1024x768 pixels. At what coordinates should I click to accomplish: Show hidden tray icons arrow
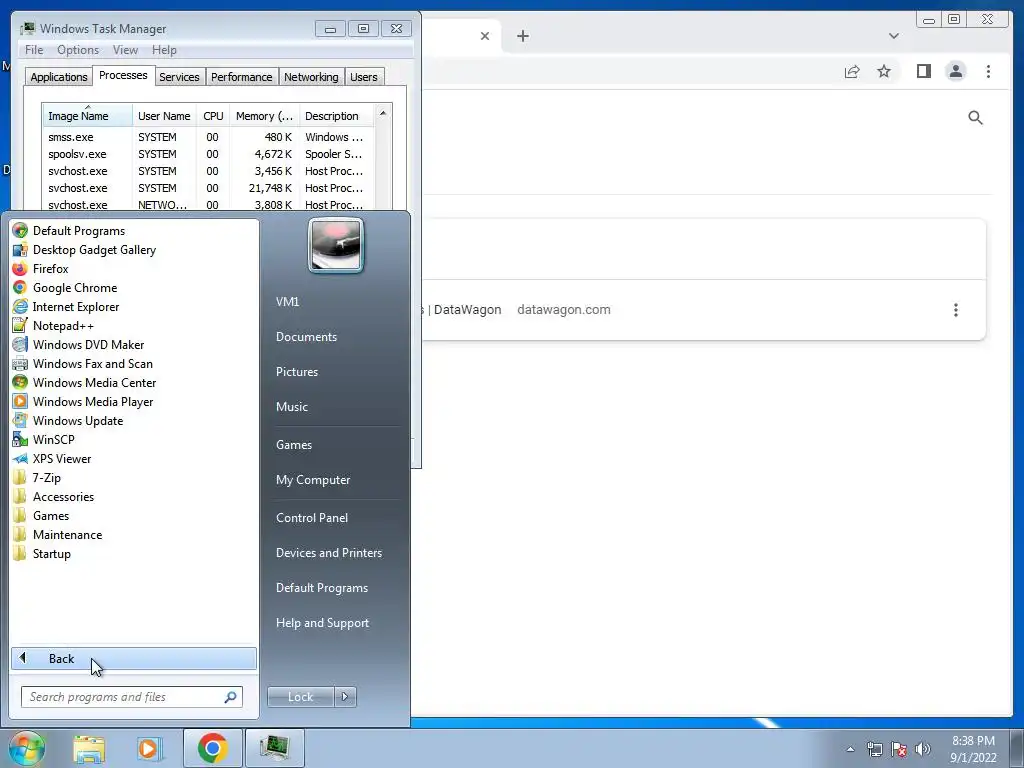[x=850, y=749]
